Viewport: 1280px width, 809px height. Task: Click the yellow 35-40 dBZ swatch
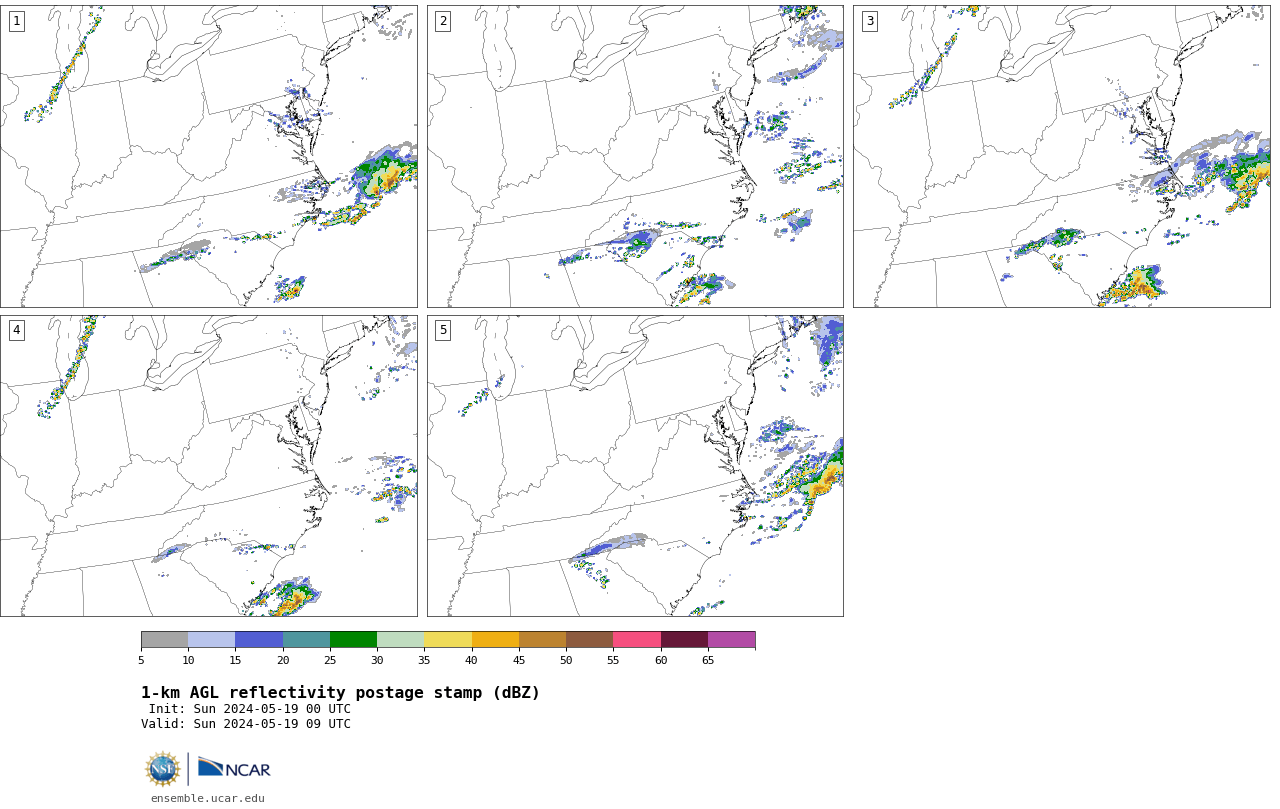(x=448, y=640)
